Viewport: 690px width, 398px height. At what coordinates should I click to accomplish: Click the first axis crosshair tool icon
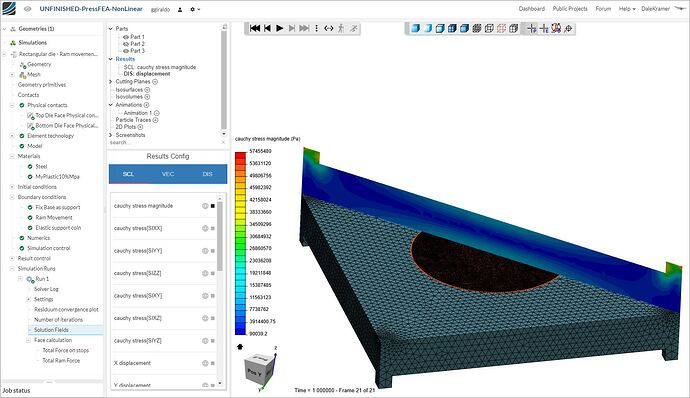(x=532, y=29)
